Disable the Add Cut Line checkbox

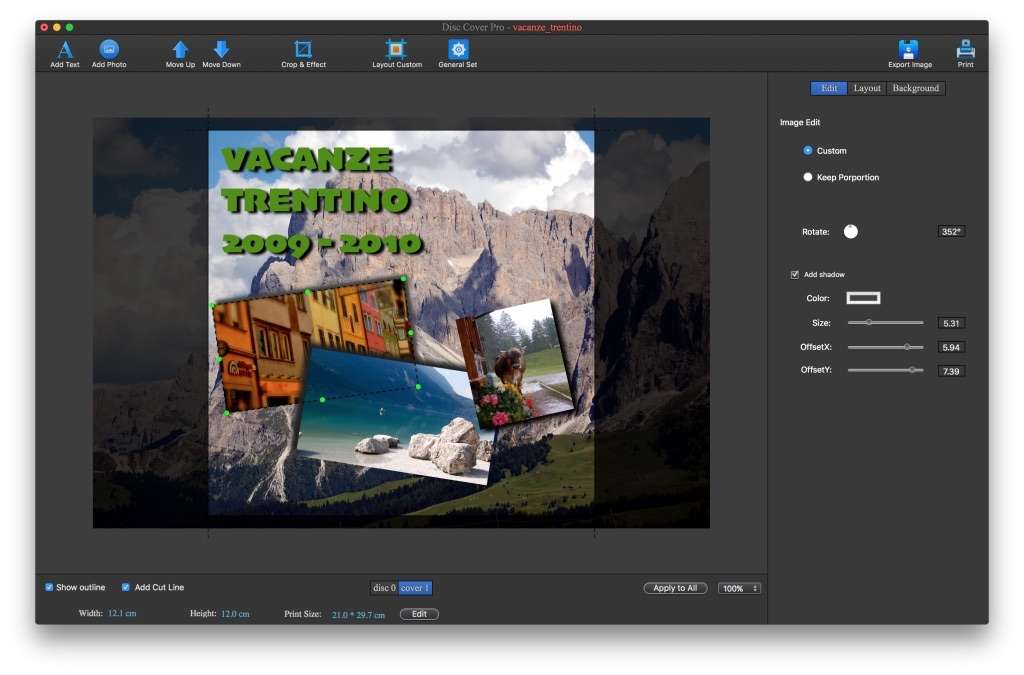[x=126, y=587]
